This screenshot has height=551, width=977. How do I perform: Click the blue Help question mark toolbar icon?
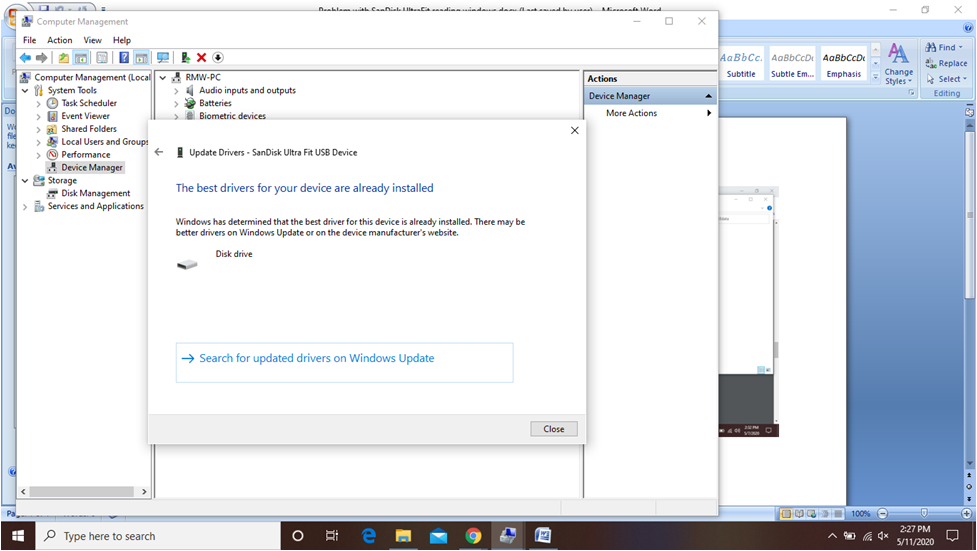coord(124,57)
